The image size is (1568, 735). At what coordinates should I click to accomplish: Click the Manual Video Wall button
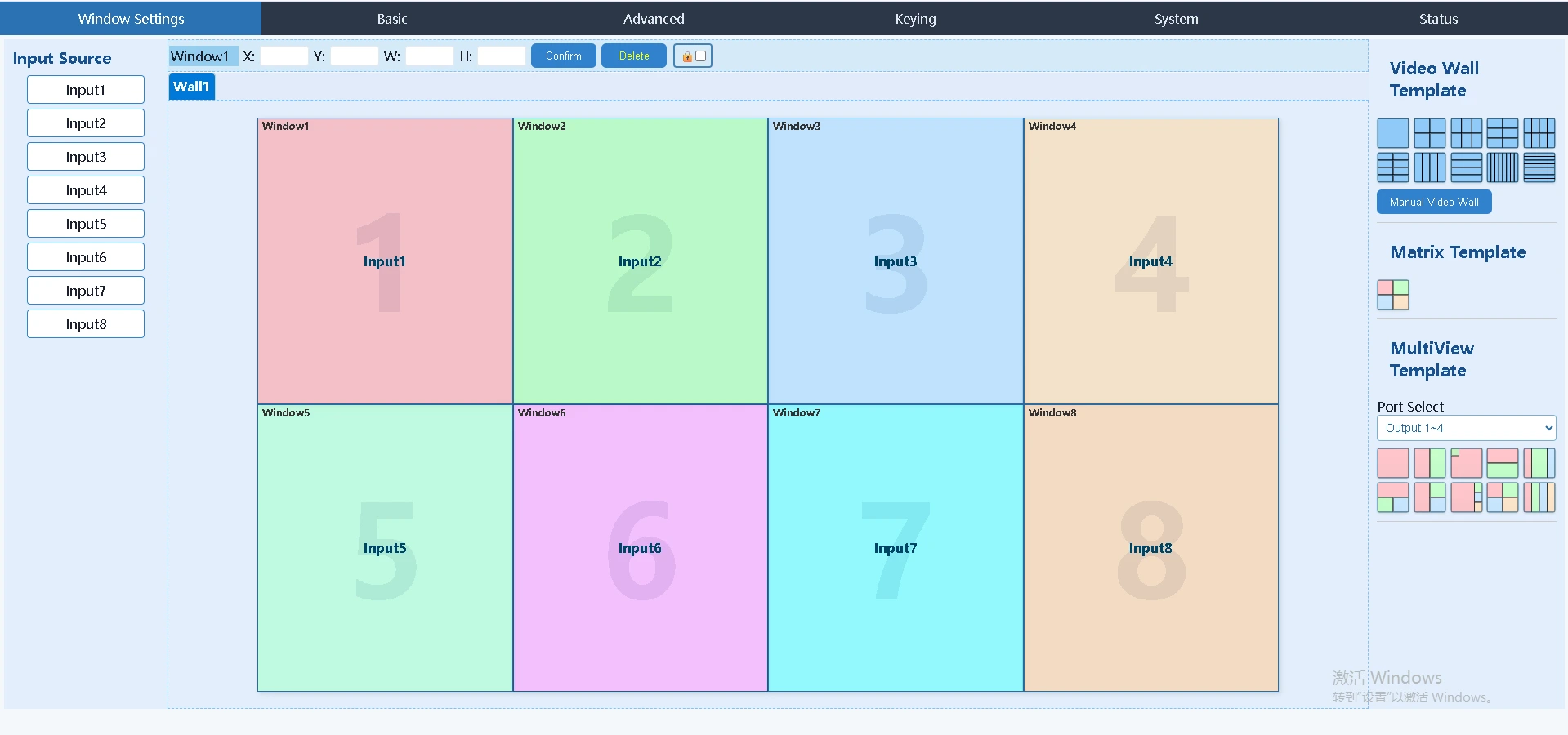[1434, 202]
